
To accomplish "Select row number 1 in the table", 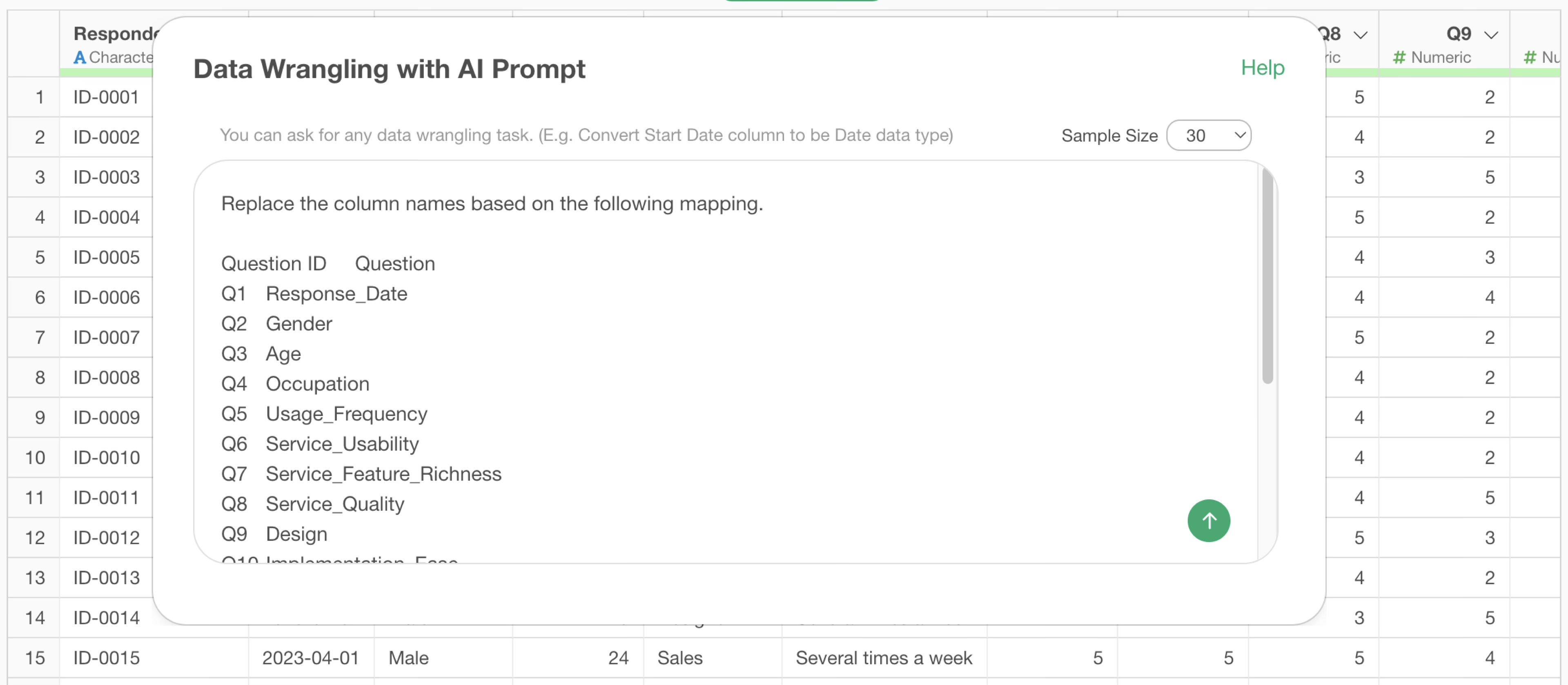I will 40,97.
